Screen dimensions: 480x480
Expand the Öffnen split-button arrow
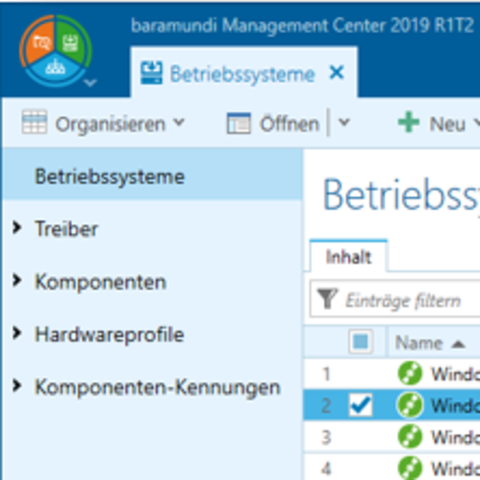pyautogui.click(x=344, y=123)
